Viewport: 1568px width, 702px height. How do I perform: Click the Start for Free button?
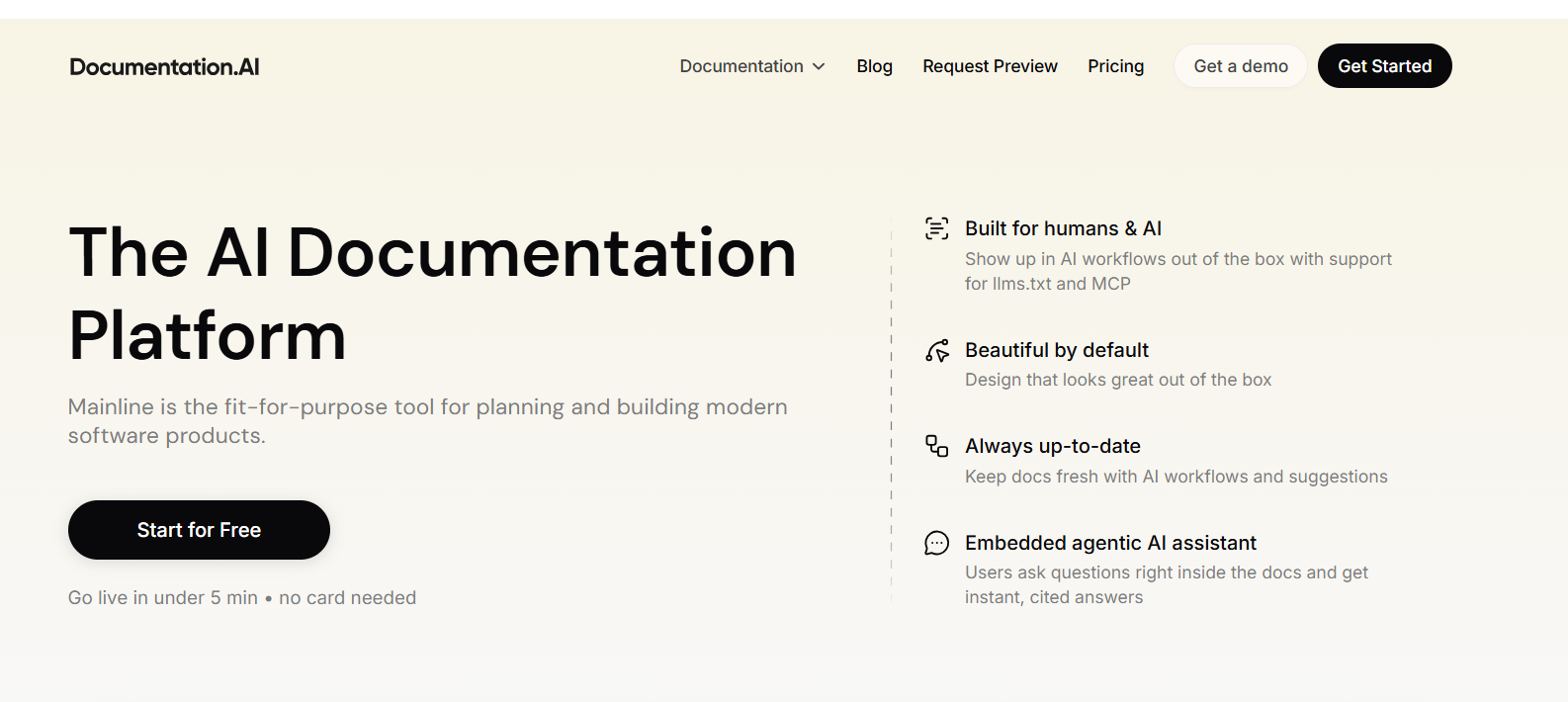pos(199,530)
